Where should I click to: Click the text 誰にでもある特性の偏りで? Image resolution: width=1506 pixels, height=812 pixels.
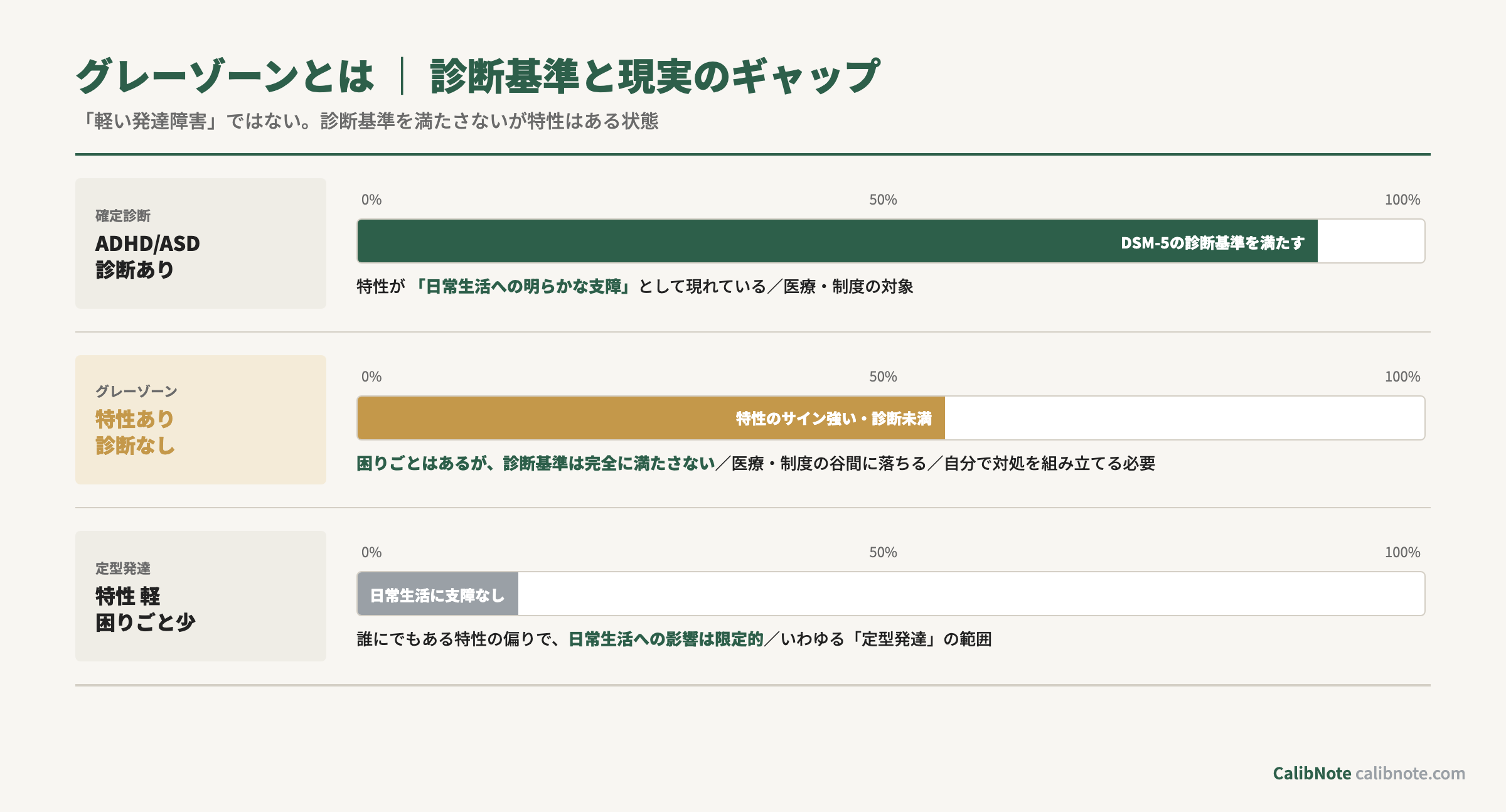click(x=454, y=639)
